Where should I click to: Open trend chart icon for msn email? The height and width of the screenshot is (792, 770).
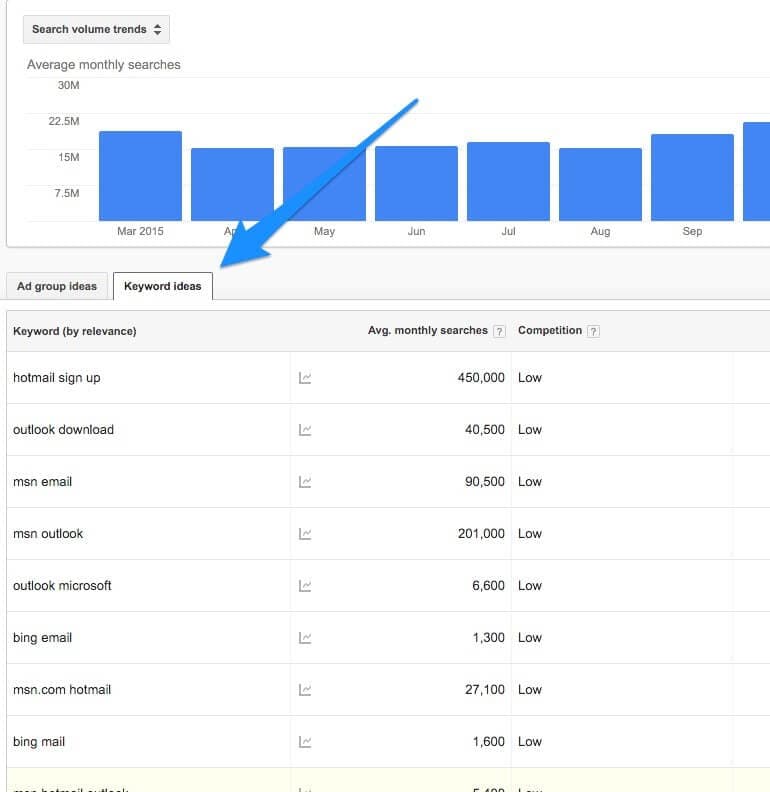click(x=305, y=482)
